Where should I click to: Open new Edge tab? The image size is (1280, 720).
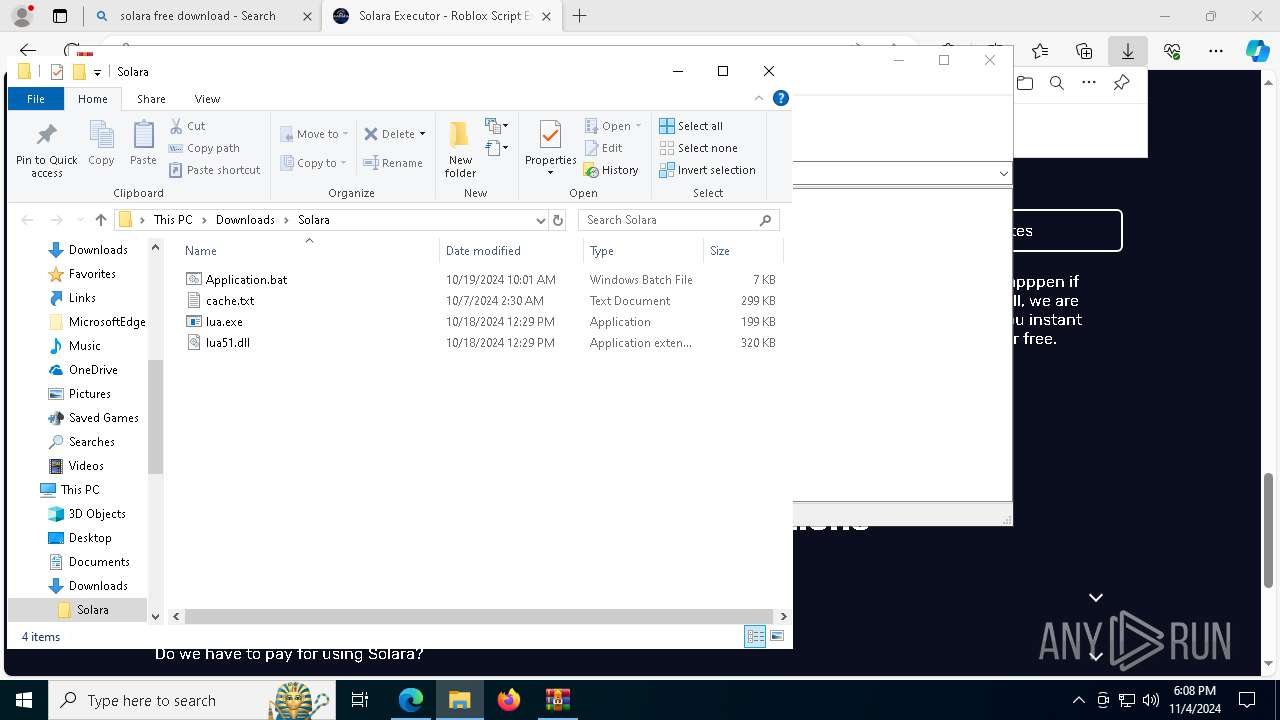click(x=580, y=16)
